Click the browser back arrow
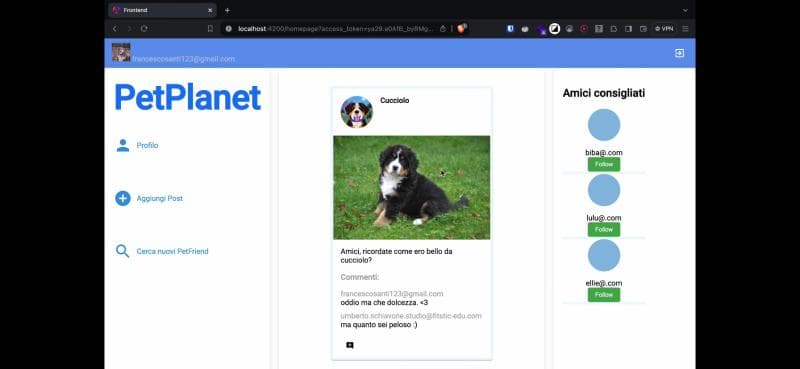This screenshot has width=800, height=369. tap(115, 29)
